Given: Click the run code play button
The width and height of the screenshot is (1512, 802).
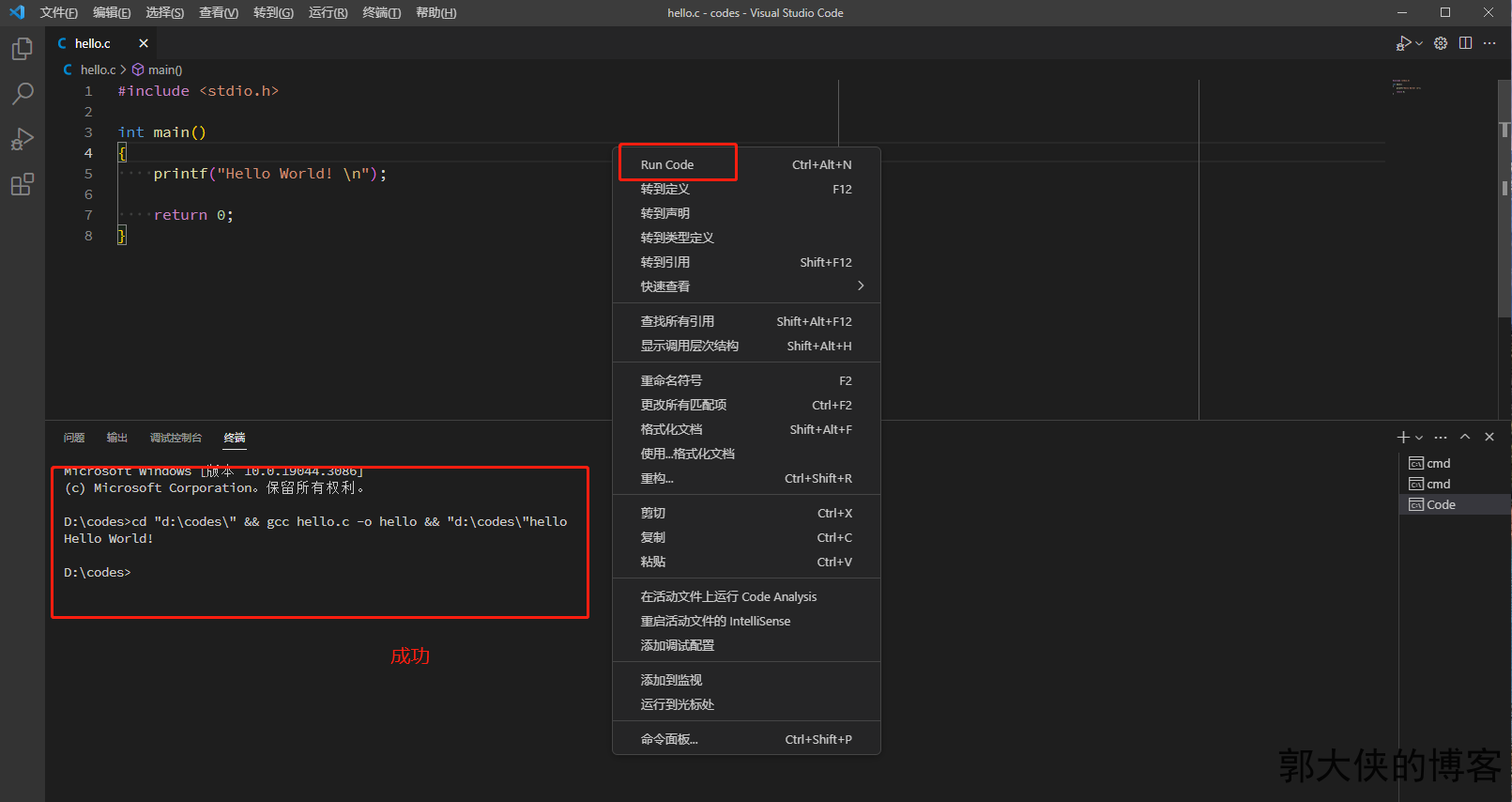Looking at the screenshot, I should (x=1403, y=43).
